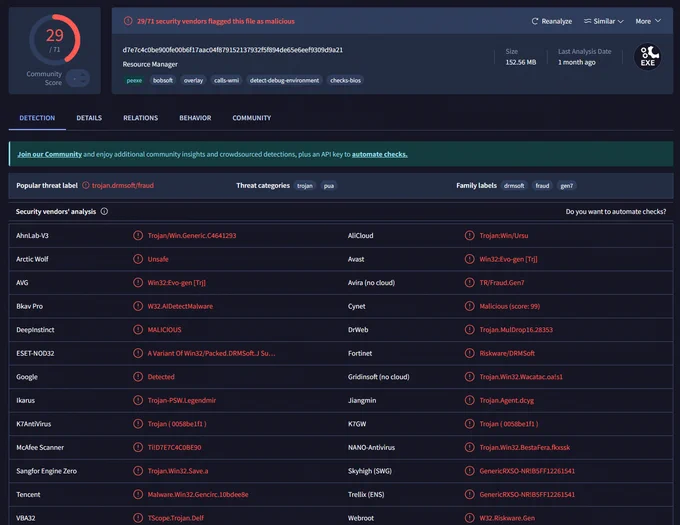Image resolution: width=680 pixels, height=525 pixels.
Task: Select the detect-debug-environment tag
Action: click(284, 80)
